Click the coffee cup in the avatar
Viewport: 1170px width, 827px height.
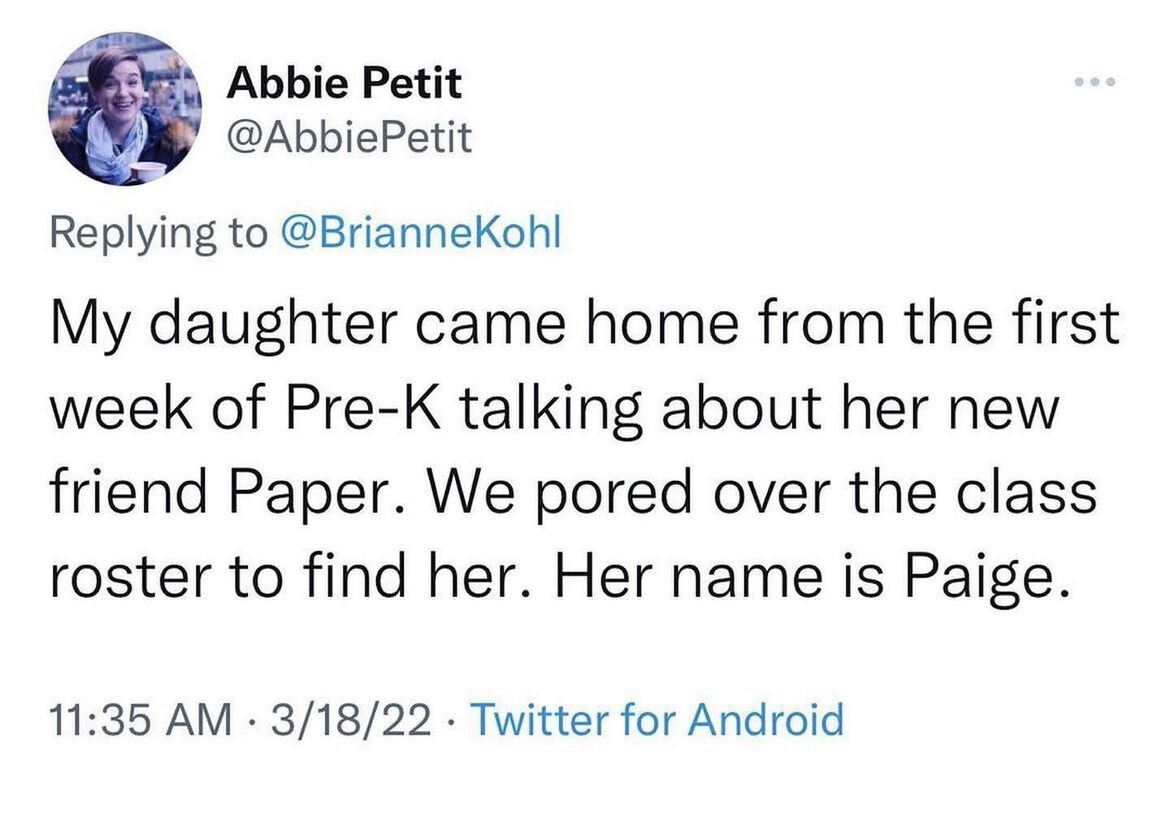pyautogui.click(x=147, y=172)
